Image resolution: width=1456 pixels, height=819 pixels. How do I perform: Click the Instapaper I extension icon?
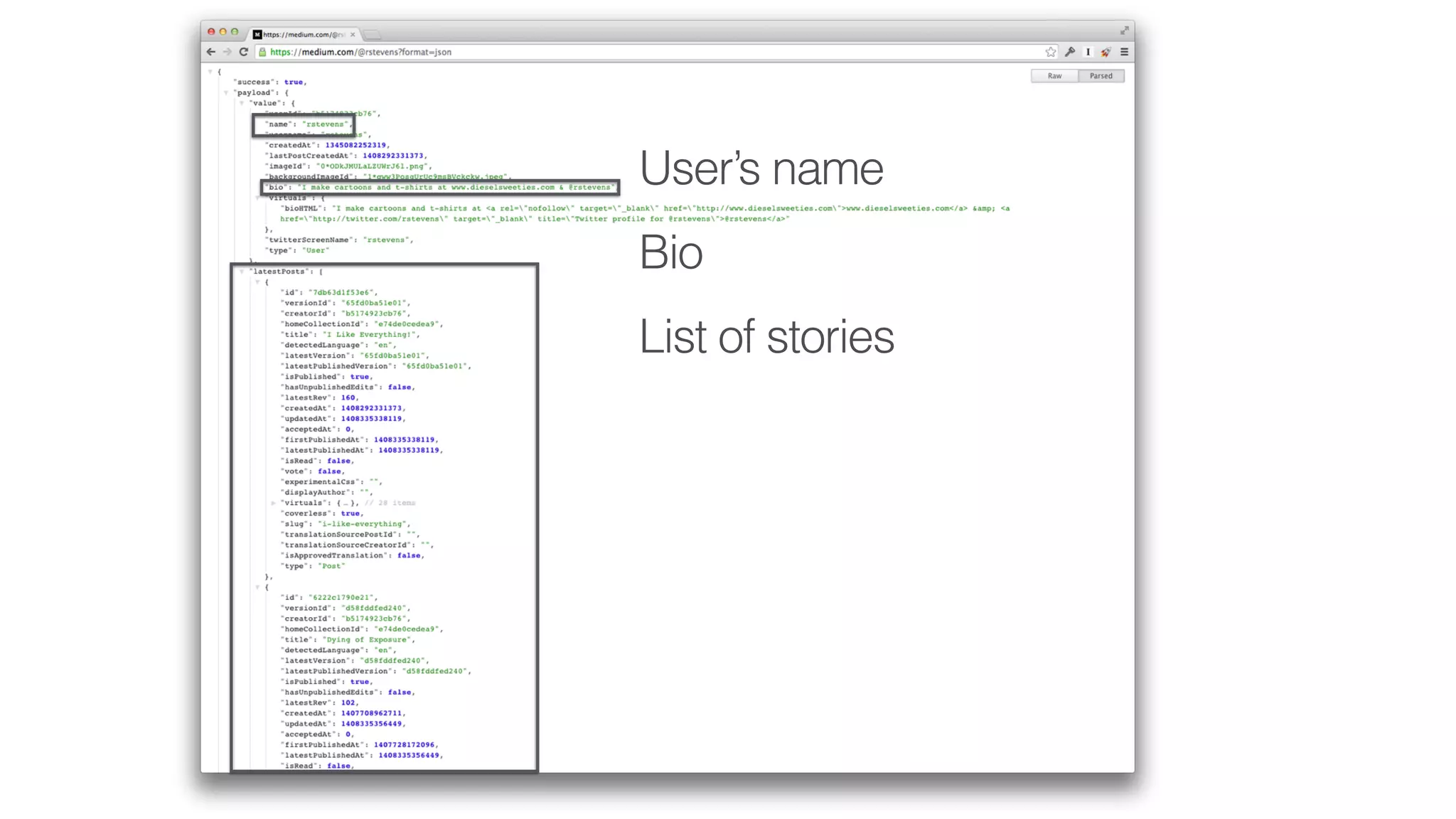click(1088, 52)
